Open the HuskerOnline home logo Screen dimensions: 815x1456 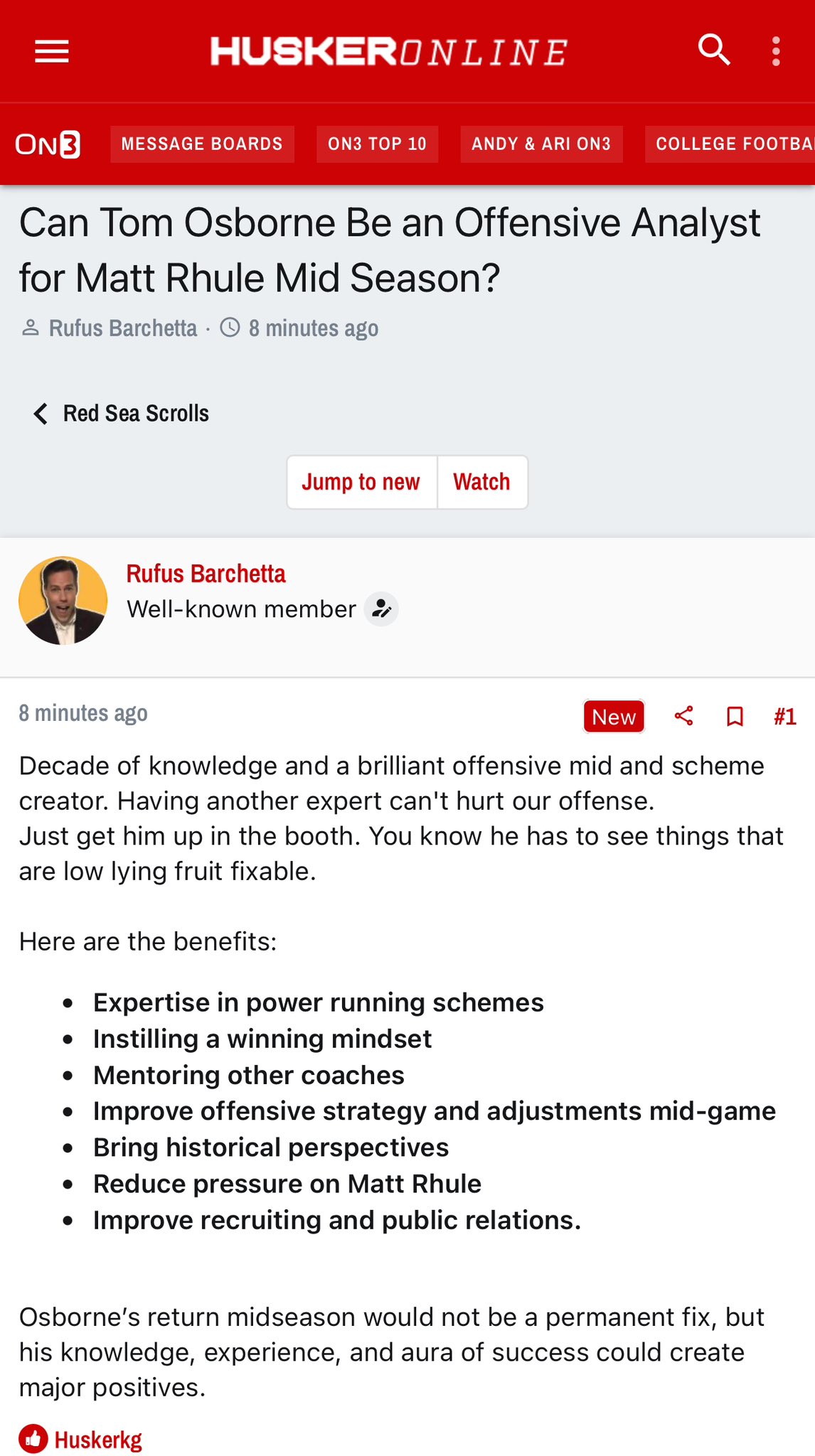coord(388,51)
